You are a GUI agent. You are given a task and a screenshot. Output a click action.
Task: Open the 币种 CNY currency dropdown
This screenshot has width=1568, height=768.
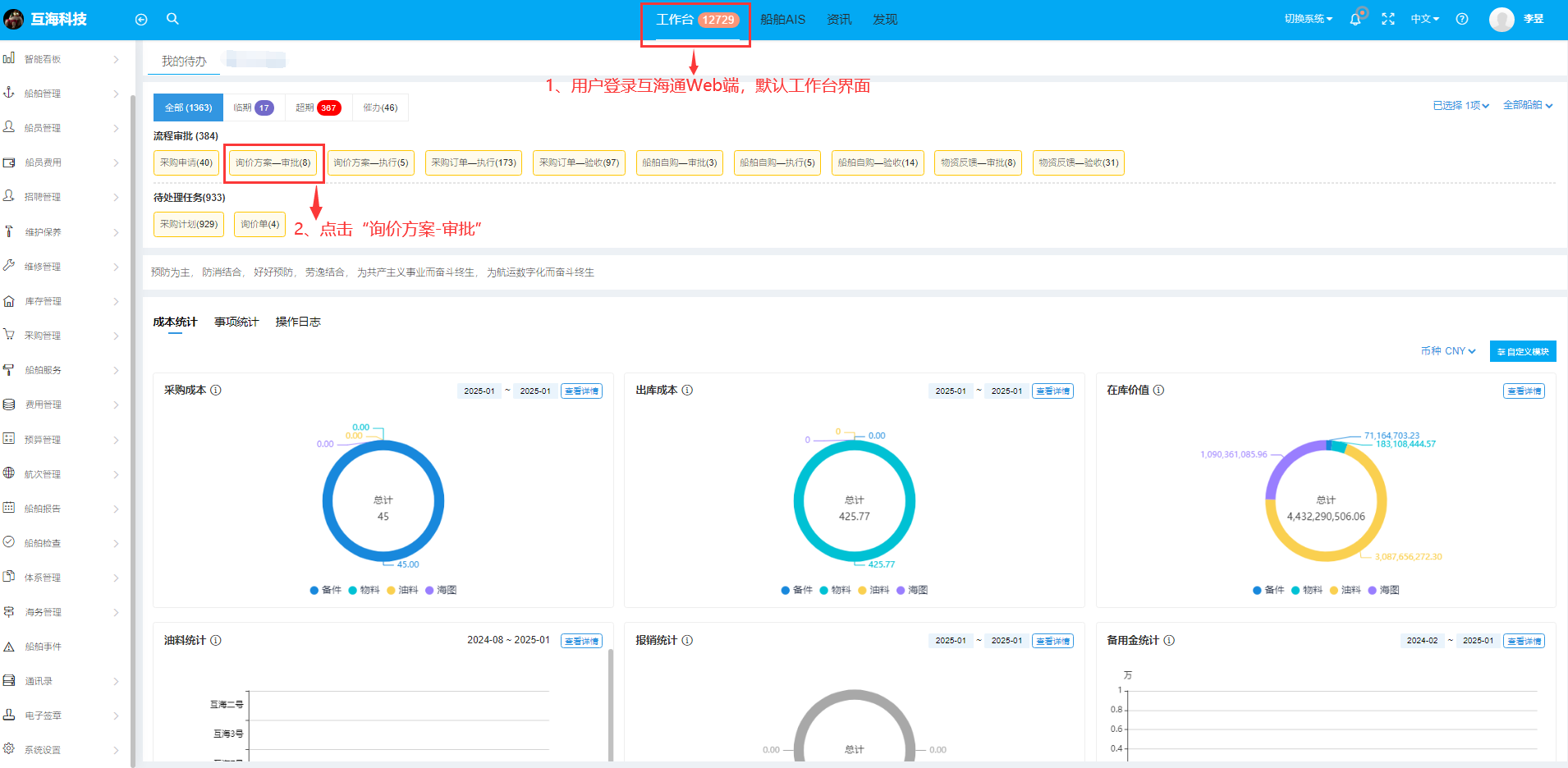click(x=1448, y=351)
